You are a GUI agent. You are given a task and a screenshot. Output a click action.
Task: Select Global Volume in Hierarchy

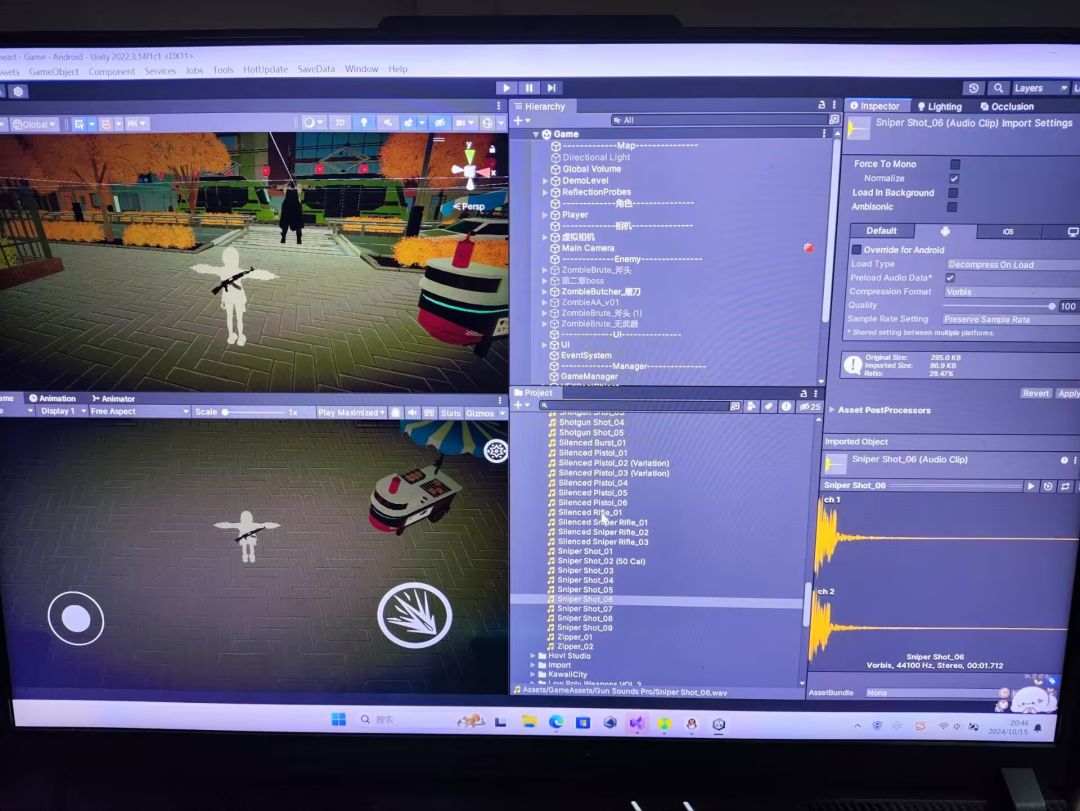coord(592,169)
